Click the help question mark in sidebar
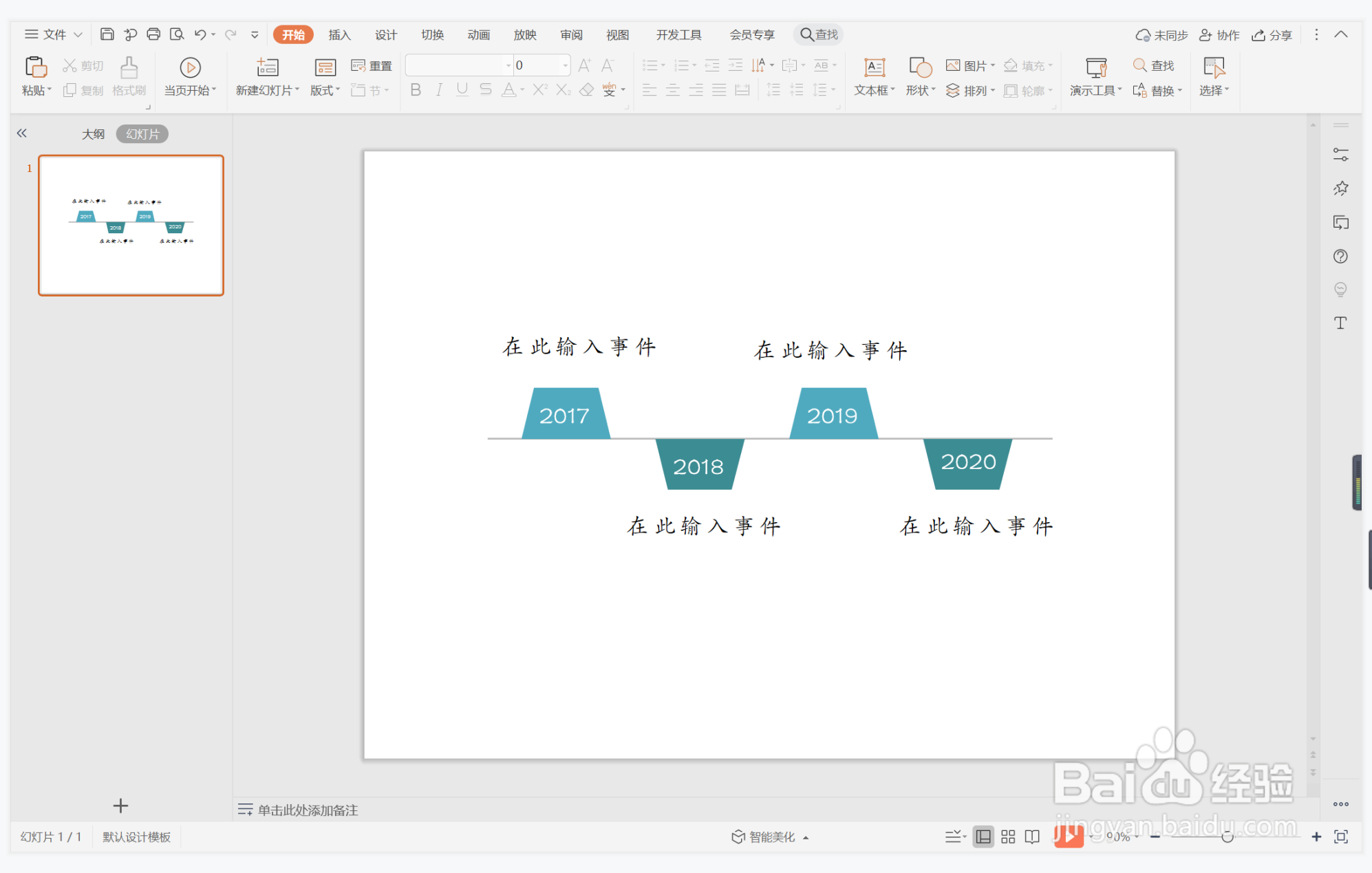Image resolution: width=1372 pixels, height=873 pixels. 1340,257
